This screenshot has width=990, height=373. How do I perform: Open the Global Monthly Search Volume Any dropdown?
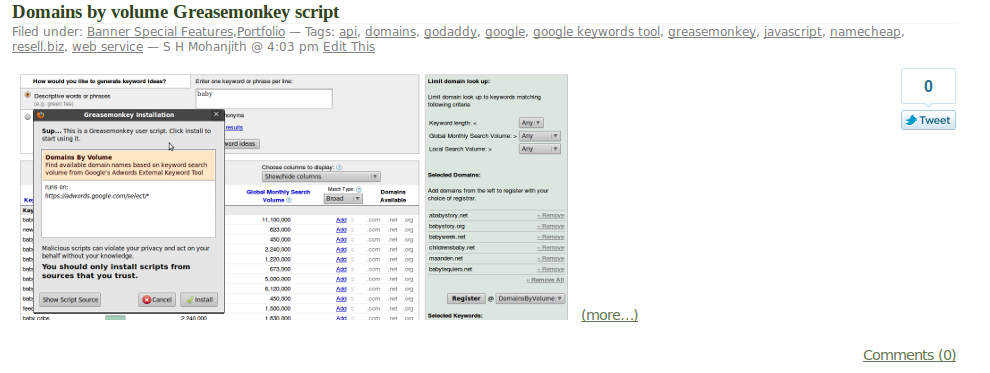point(540,136)
